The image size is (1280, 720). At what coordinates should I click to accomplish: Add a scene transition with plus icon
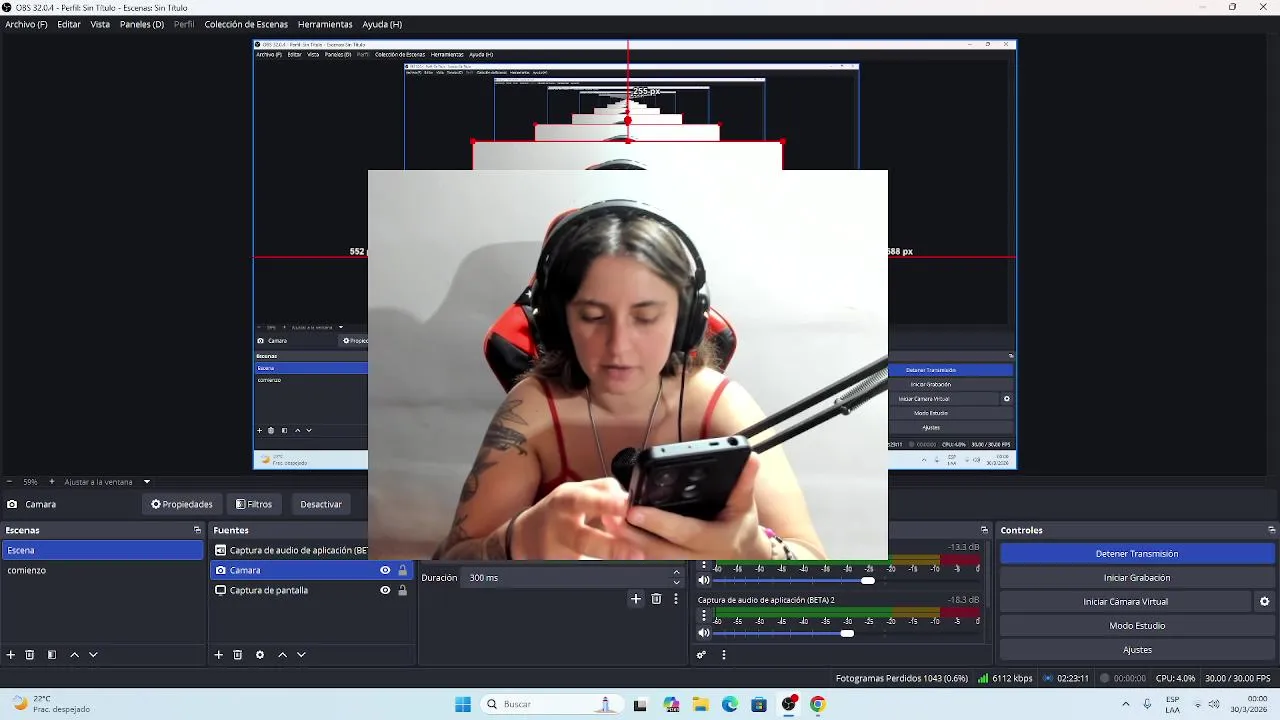(635, 599)
